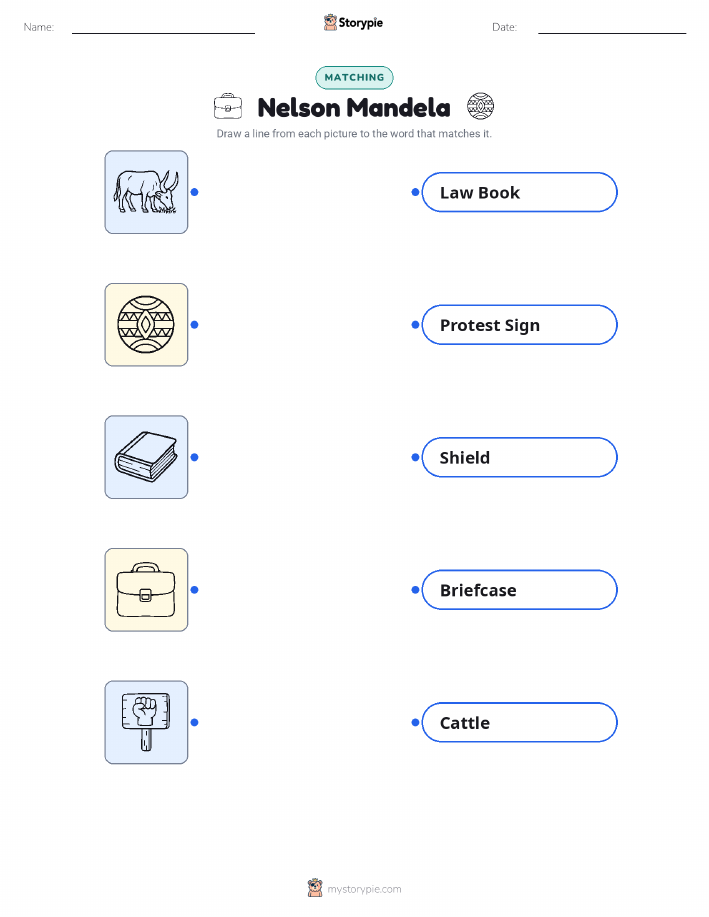709x917 pixels.
Task: Click the MATCHING badge above title
Action: (354, 77)
